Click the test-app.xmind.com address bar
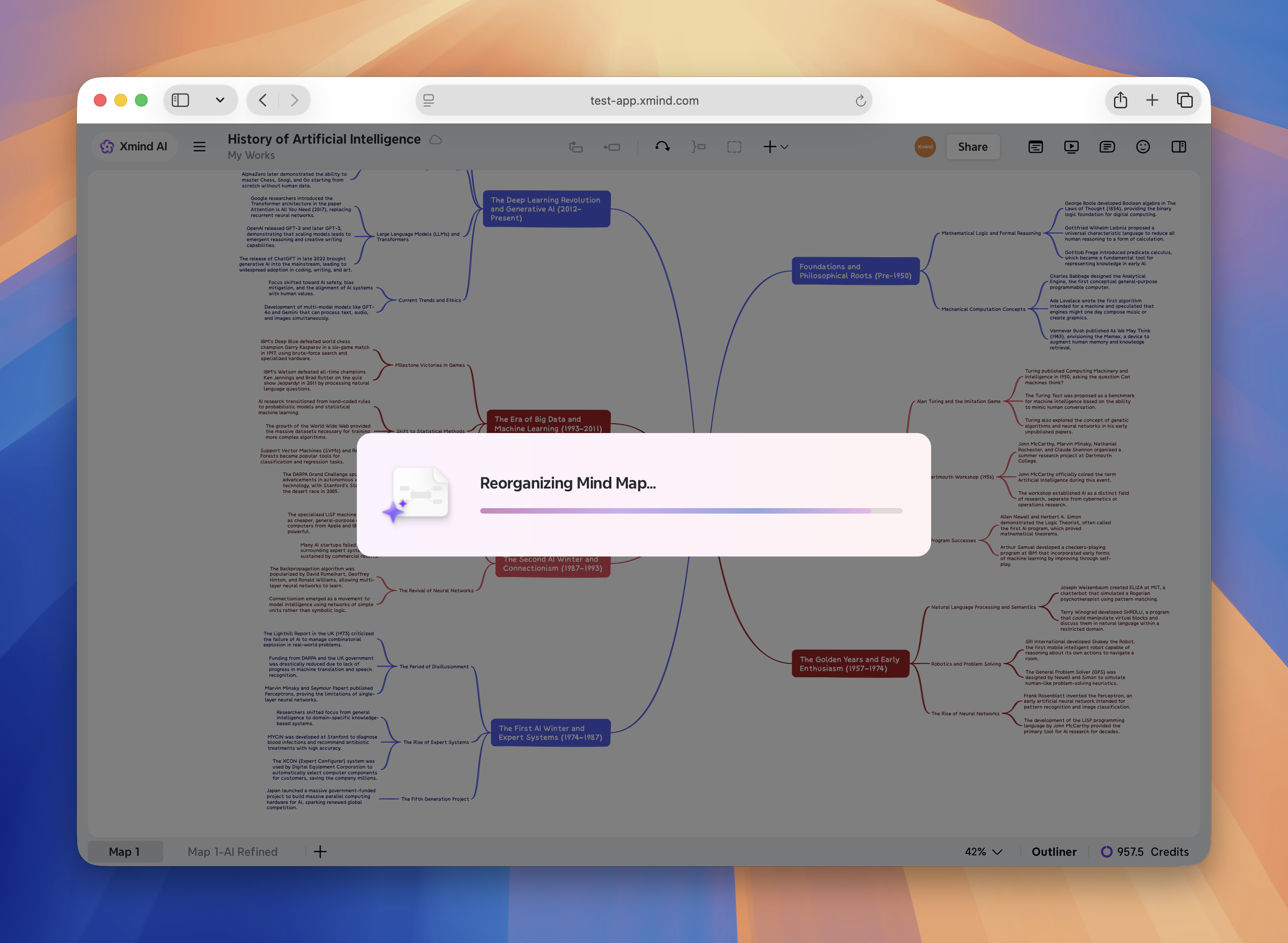 [644, 101]
